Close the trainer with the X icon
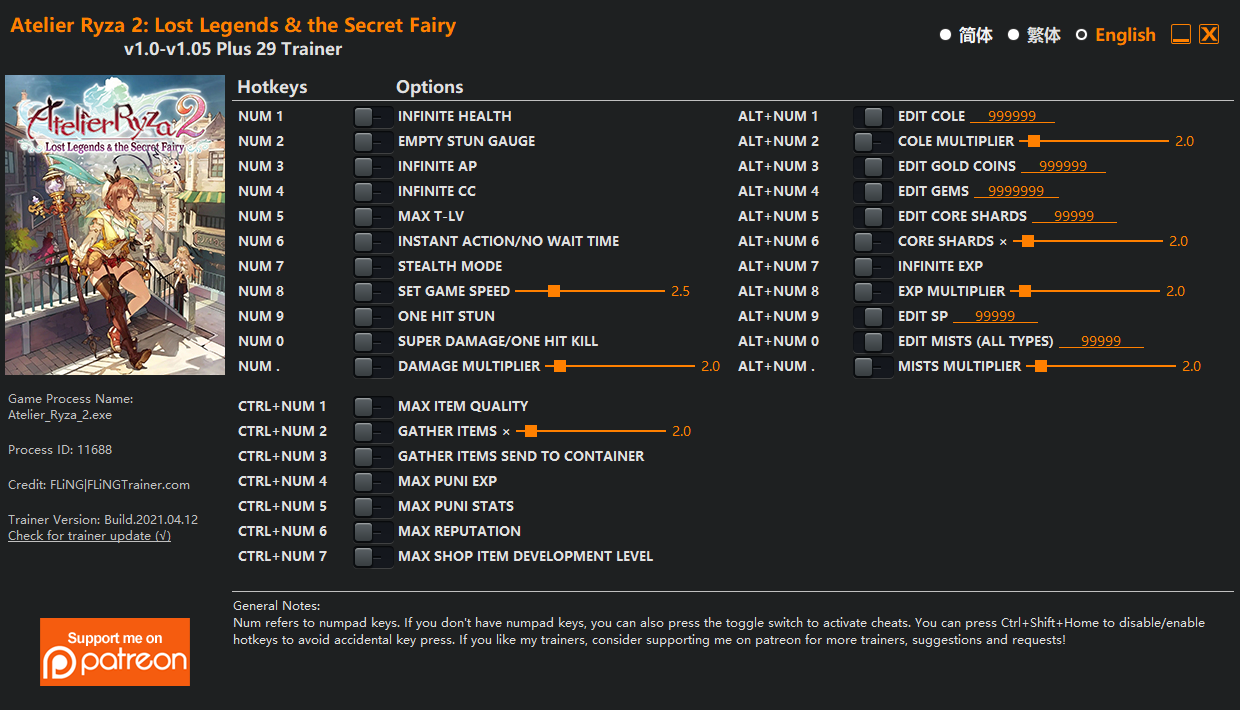 coord(1209,35)
